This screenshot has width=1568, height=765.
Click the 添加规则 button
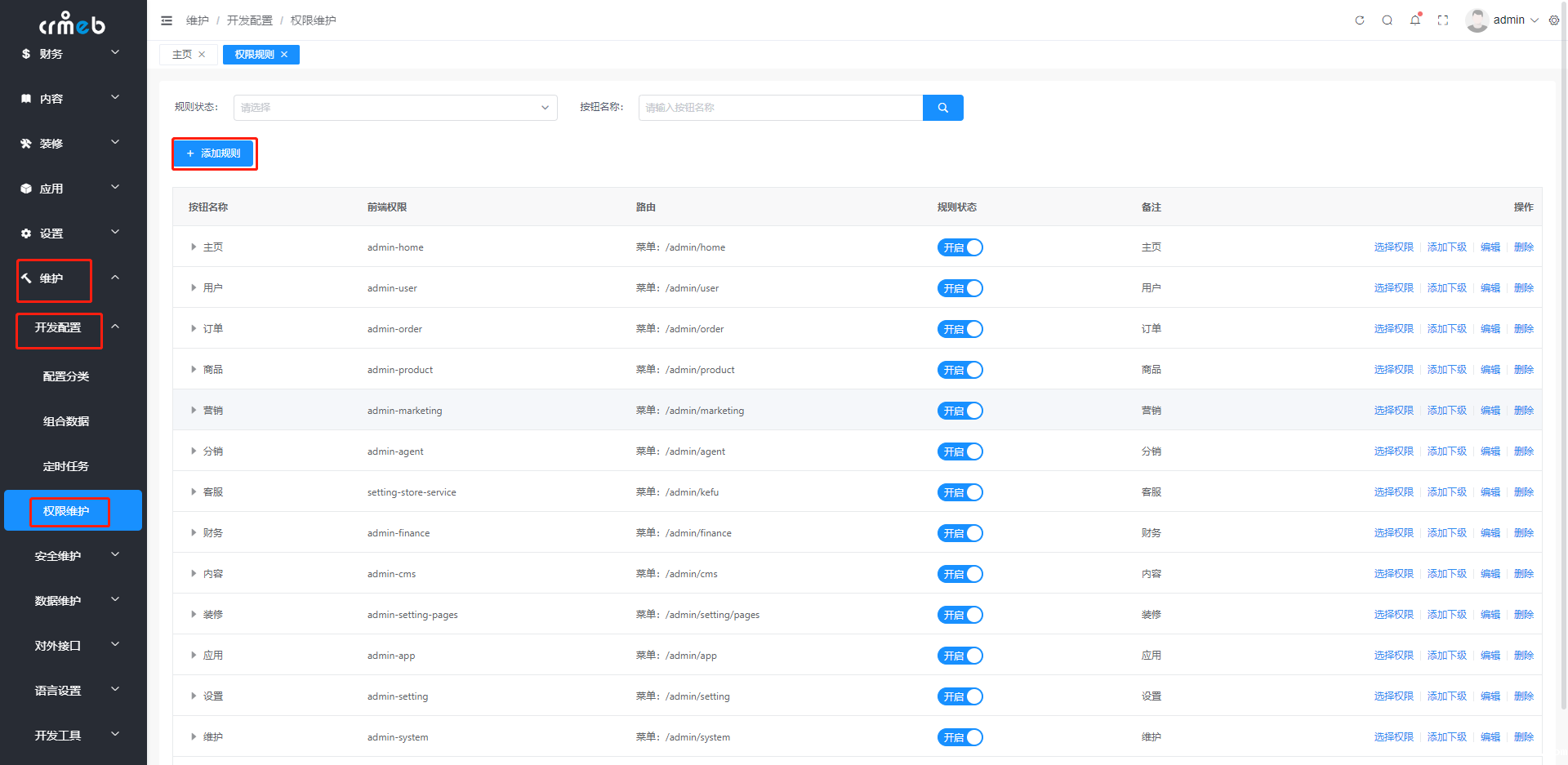[214, 153]
